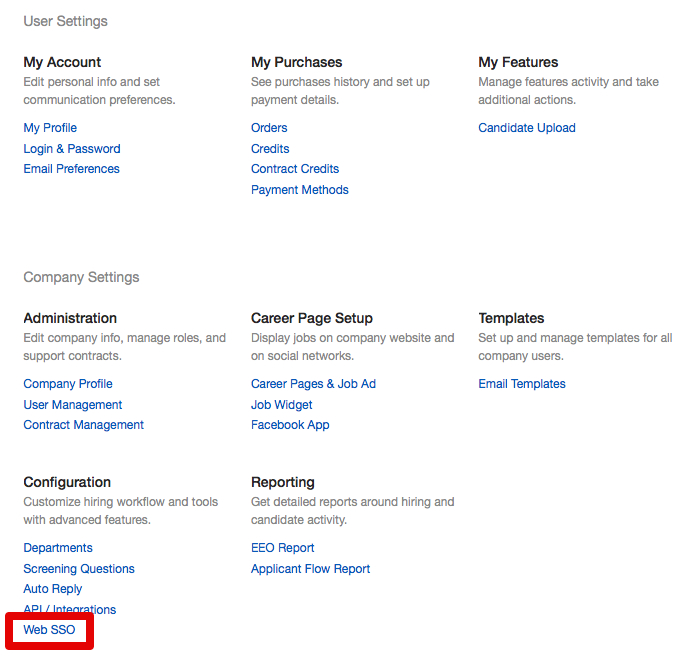Open Career Pages & Job Ad
Screen dimensions: 691x661
313,384
